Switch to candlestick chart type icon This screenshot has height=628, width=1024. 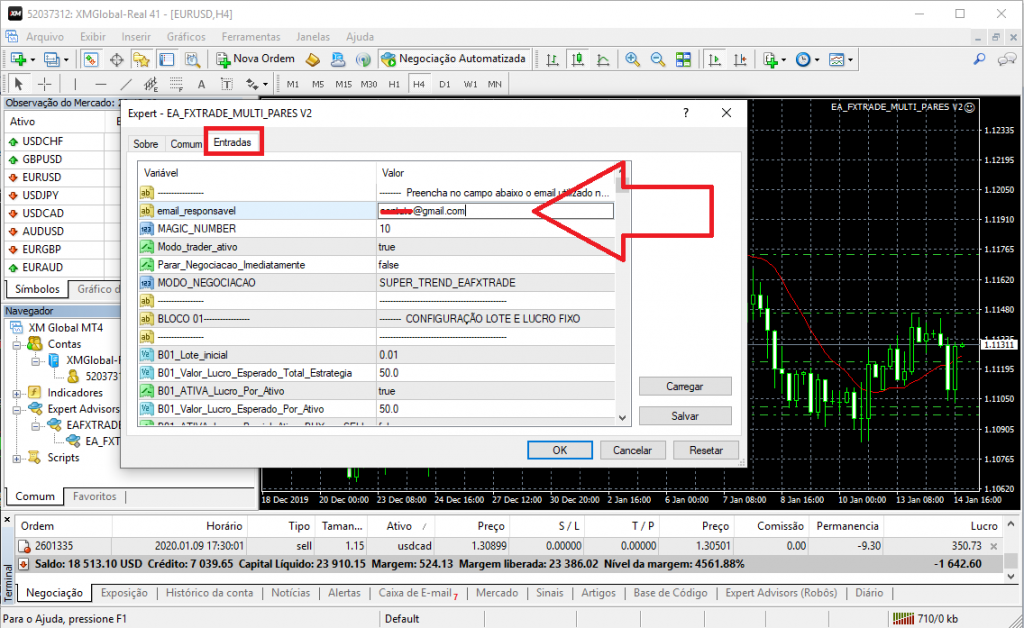[x=577, y=59]
